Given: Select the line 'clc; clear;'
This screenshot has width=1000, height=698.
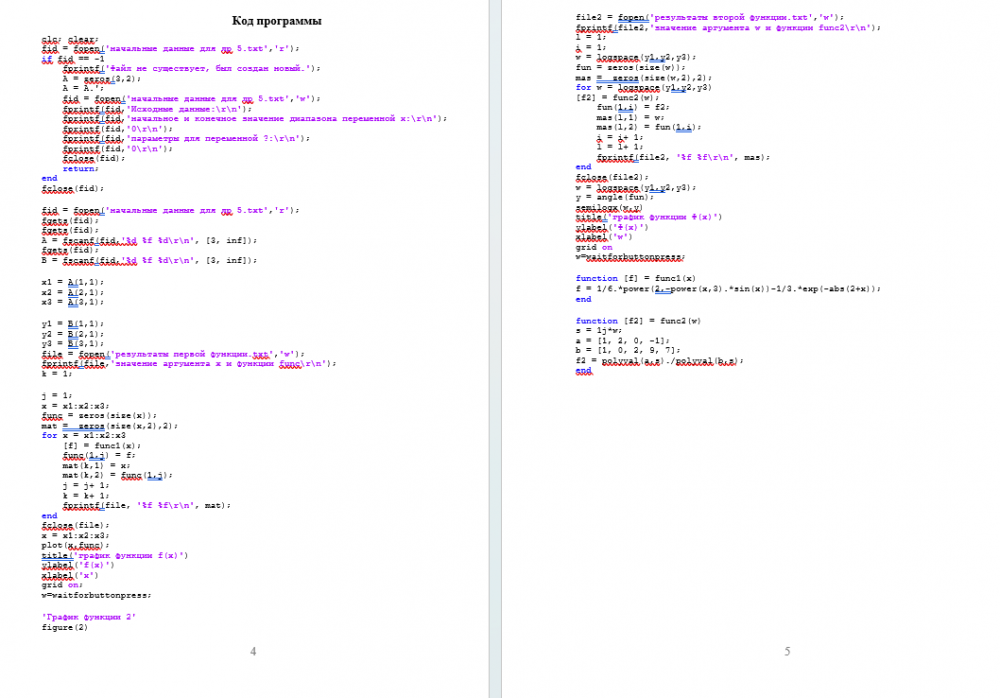Looking at the screenshot, I should 70,39.
